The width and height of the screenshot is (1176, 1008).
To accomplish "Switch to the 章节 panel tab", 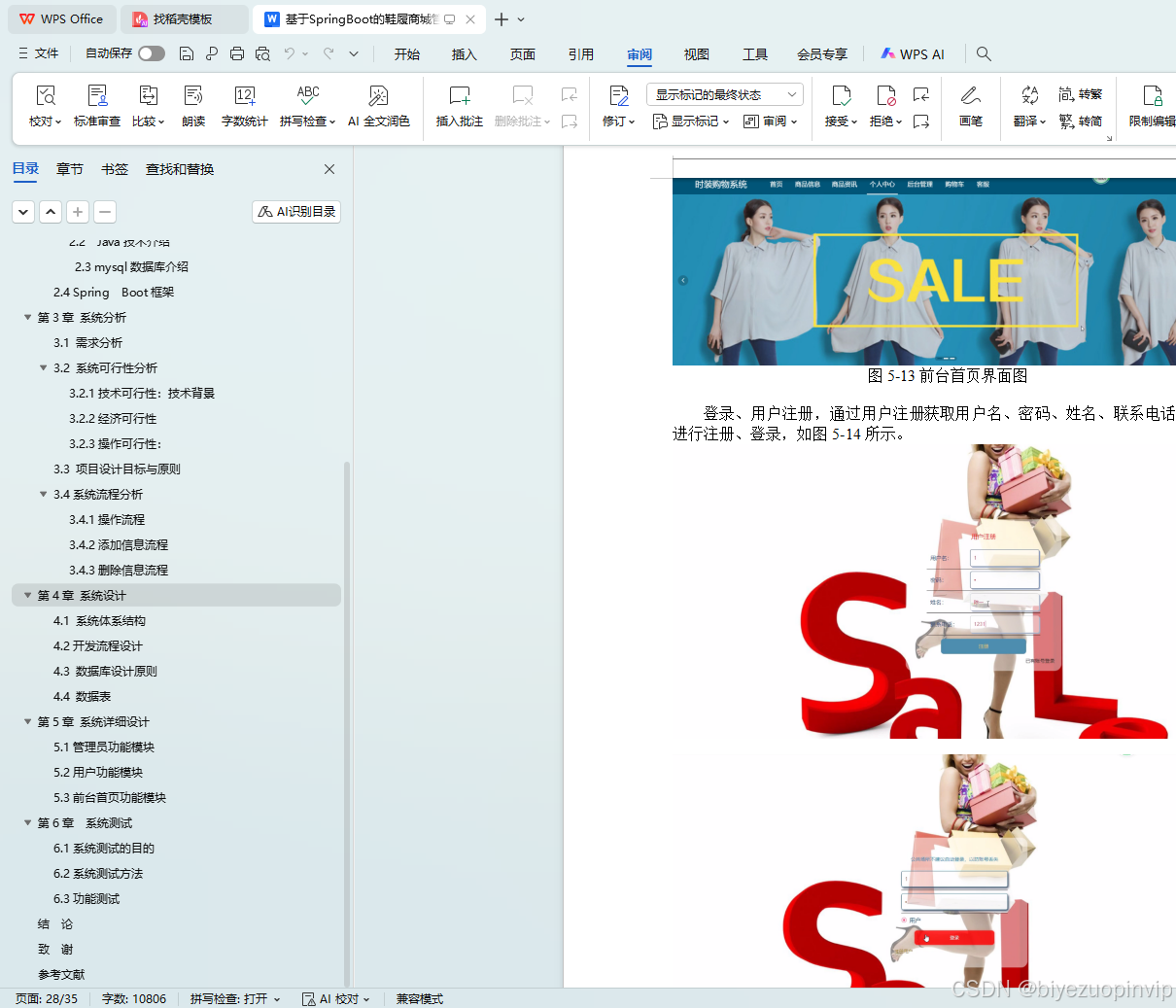I will (69, 168).
